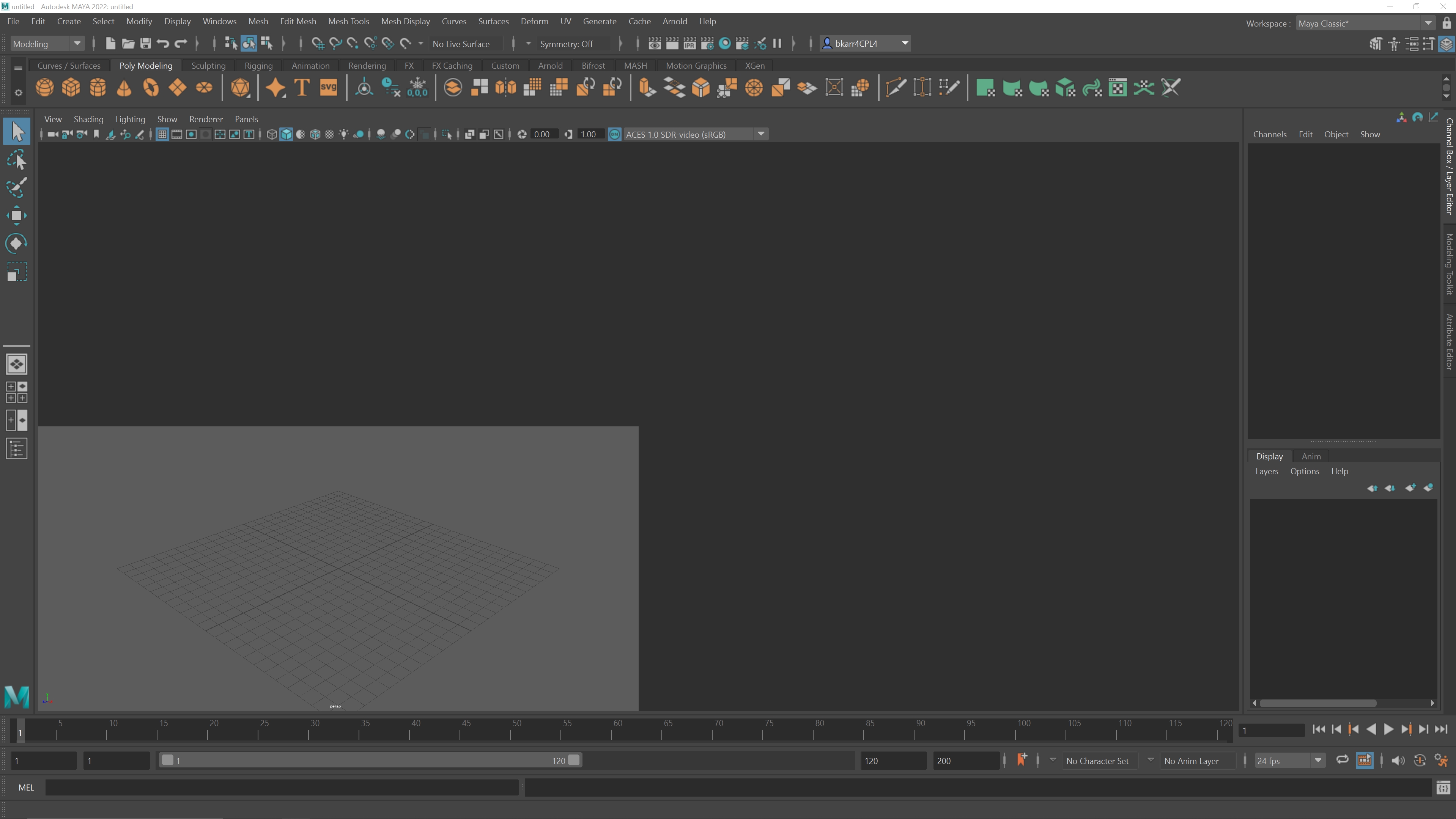Click Options in the Layer Editor
Image resolution: width=1456 pixels, height=819 pixels.
(x=1305, y=471)
